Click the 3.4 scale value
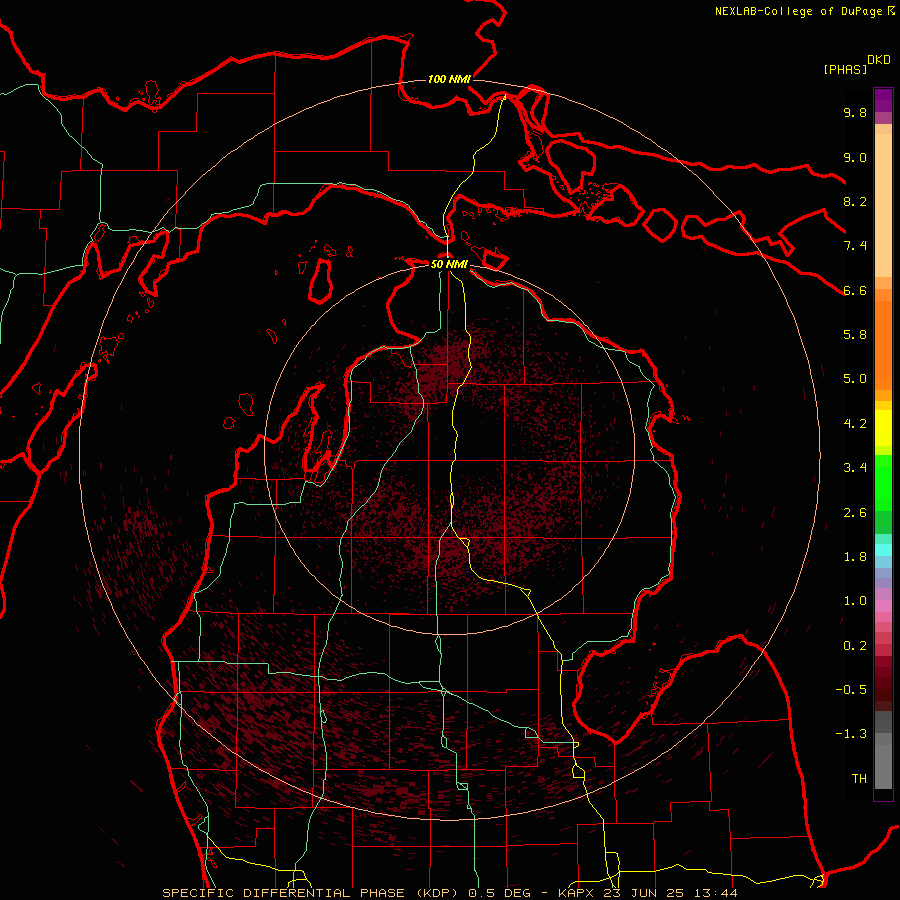 point(855,468)
